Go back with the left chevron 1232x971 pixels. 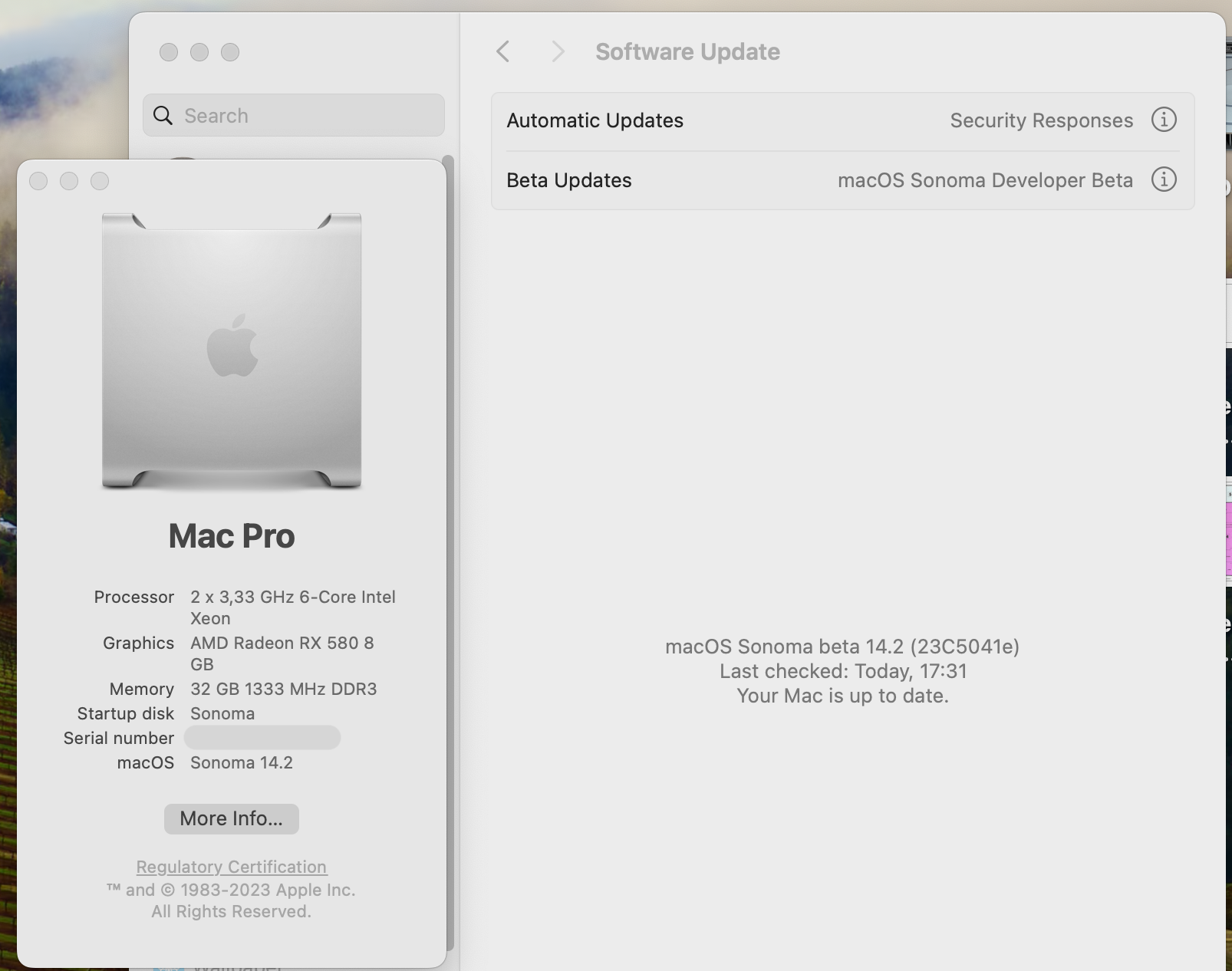click(x=503, y=51)
